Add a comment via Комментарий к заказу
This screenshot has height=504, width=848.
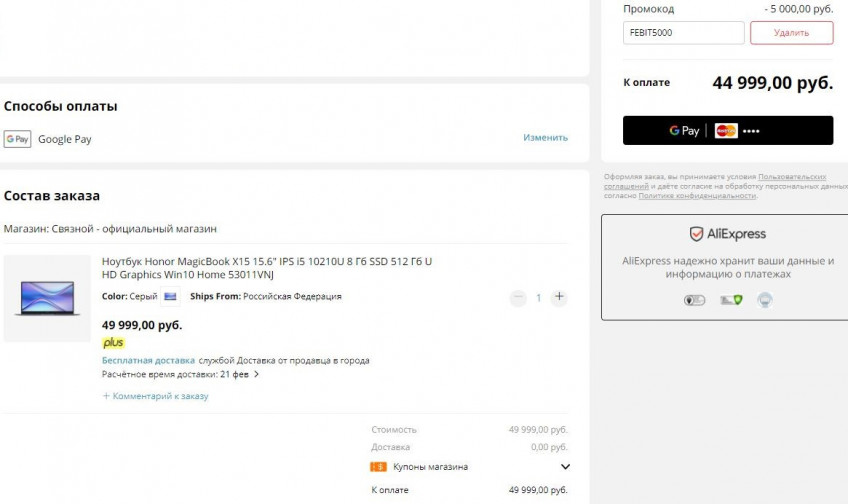pos(155,396)
